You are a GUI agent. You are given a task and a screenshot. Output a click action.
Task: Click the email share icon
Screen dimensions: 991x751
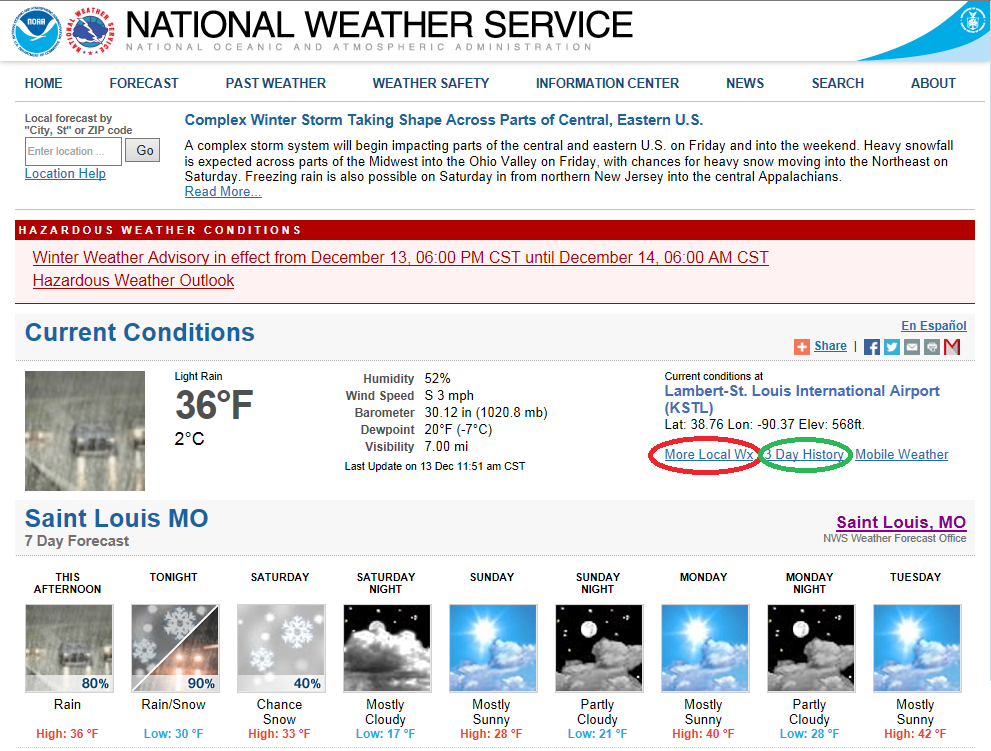coord(912,346)
